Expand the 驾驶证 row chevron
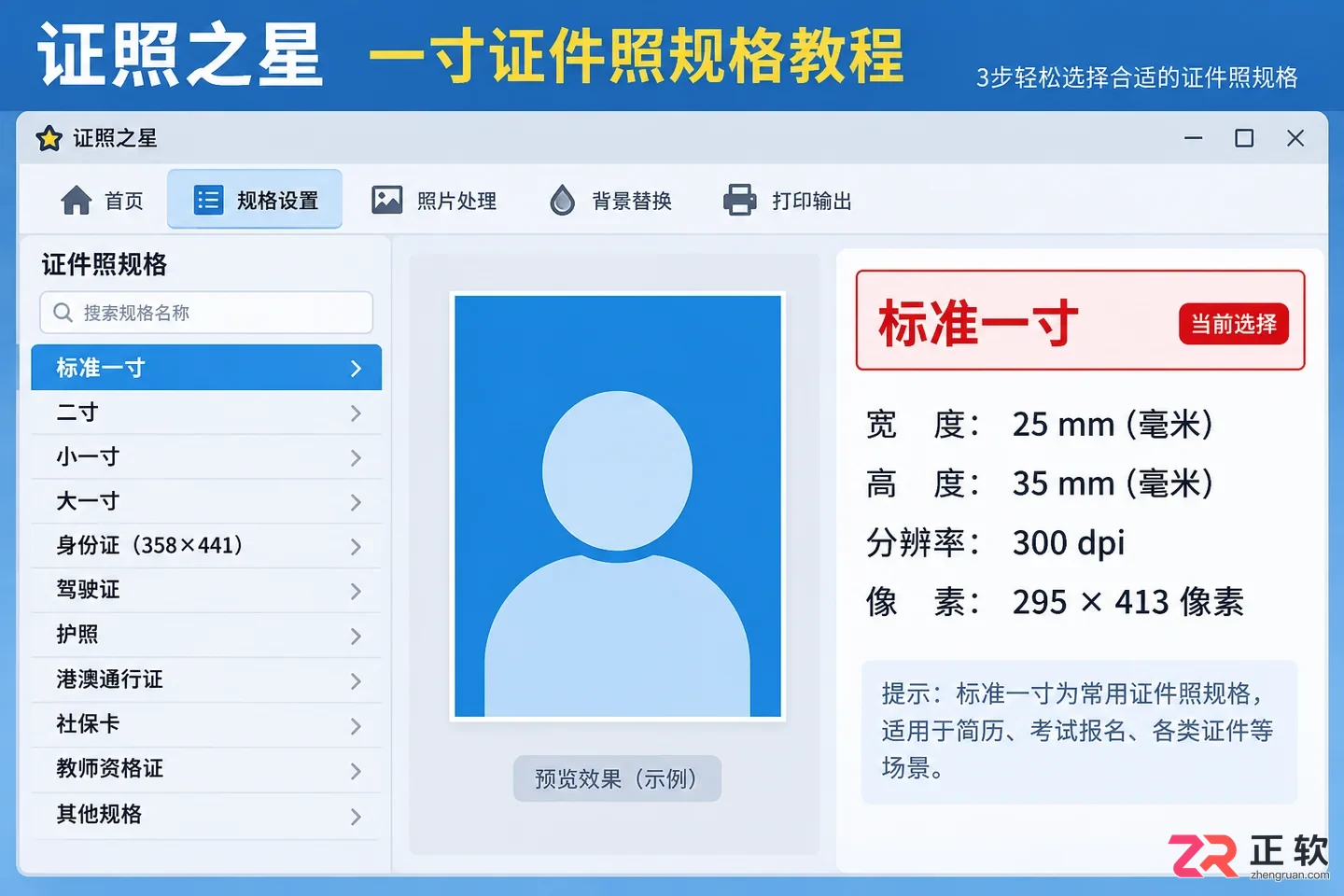Image resolution: width=1344 pixels, height=896 pixels. pos(356,592)
